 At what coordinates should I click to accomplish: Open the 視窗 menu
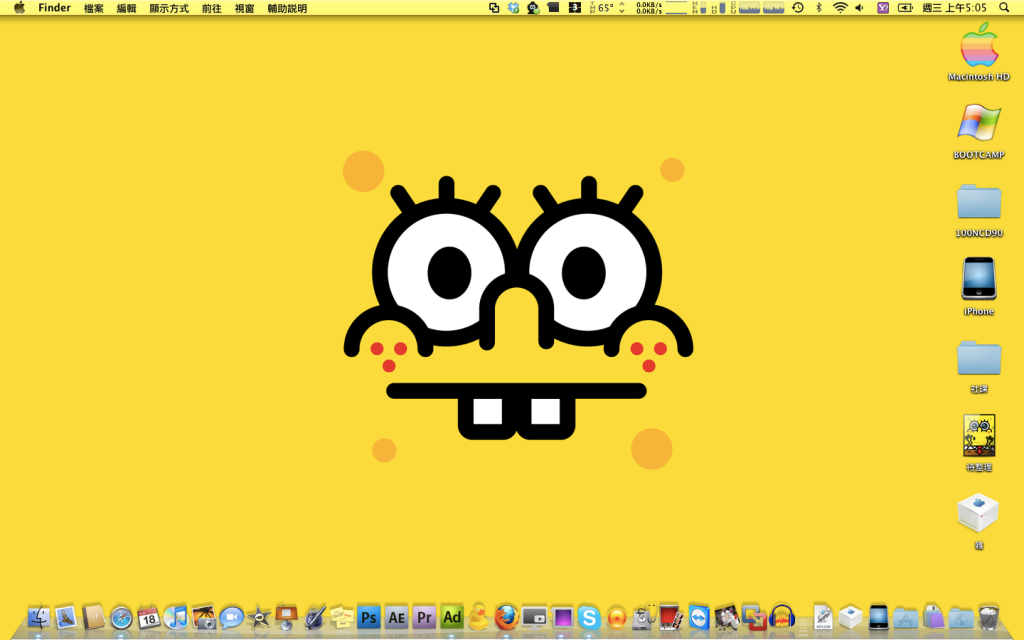245,8
